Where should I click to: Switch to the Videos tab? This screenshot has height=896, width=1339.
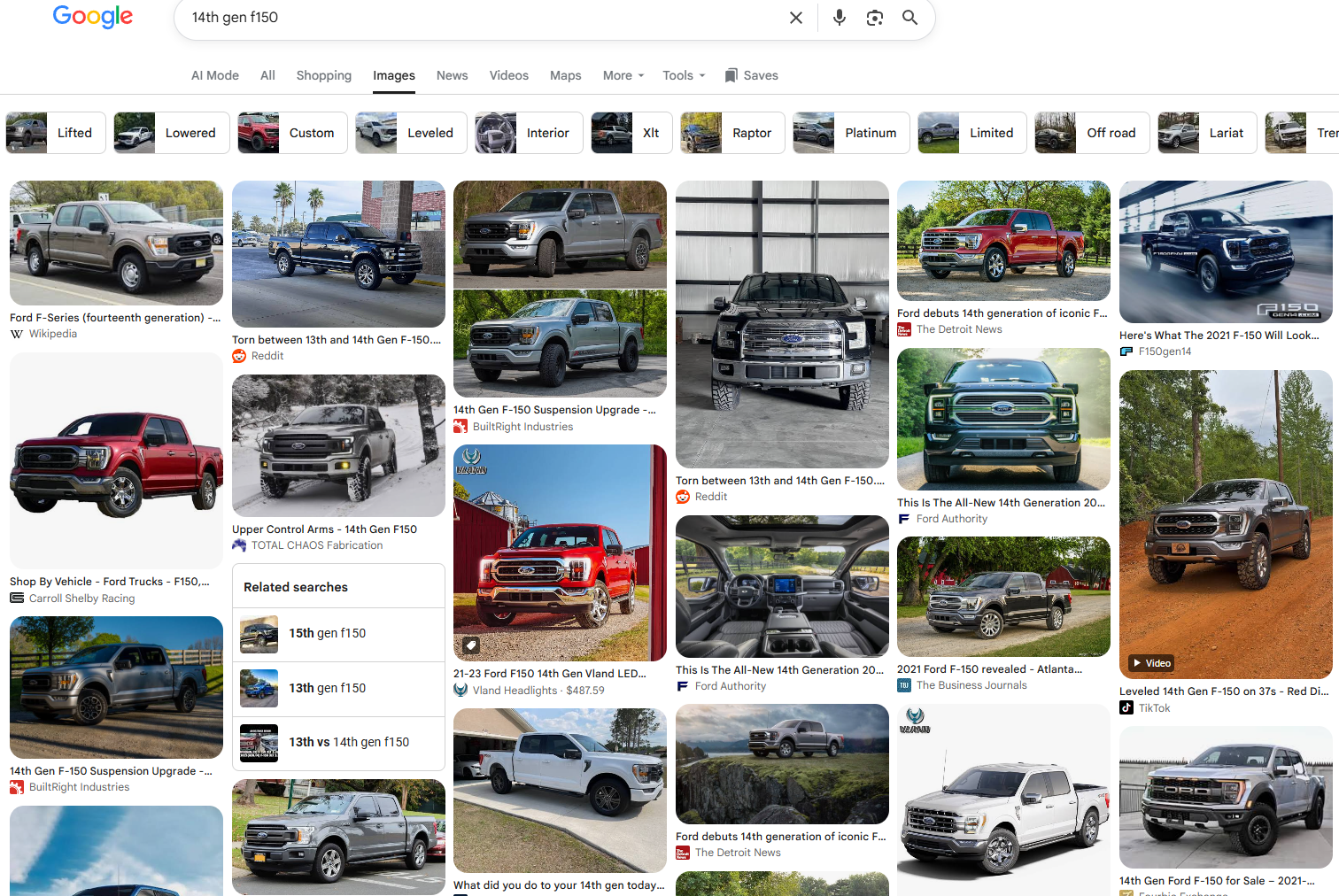point(509,75)
